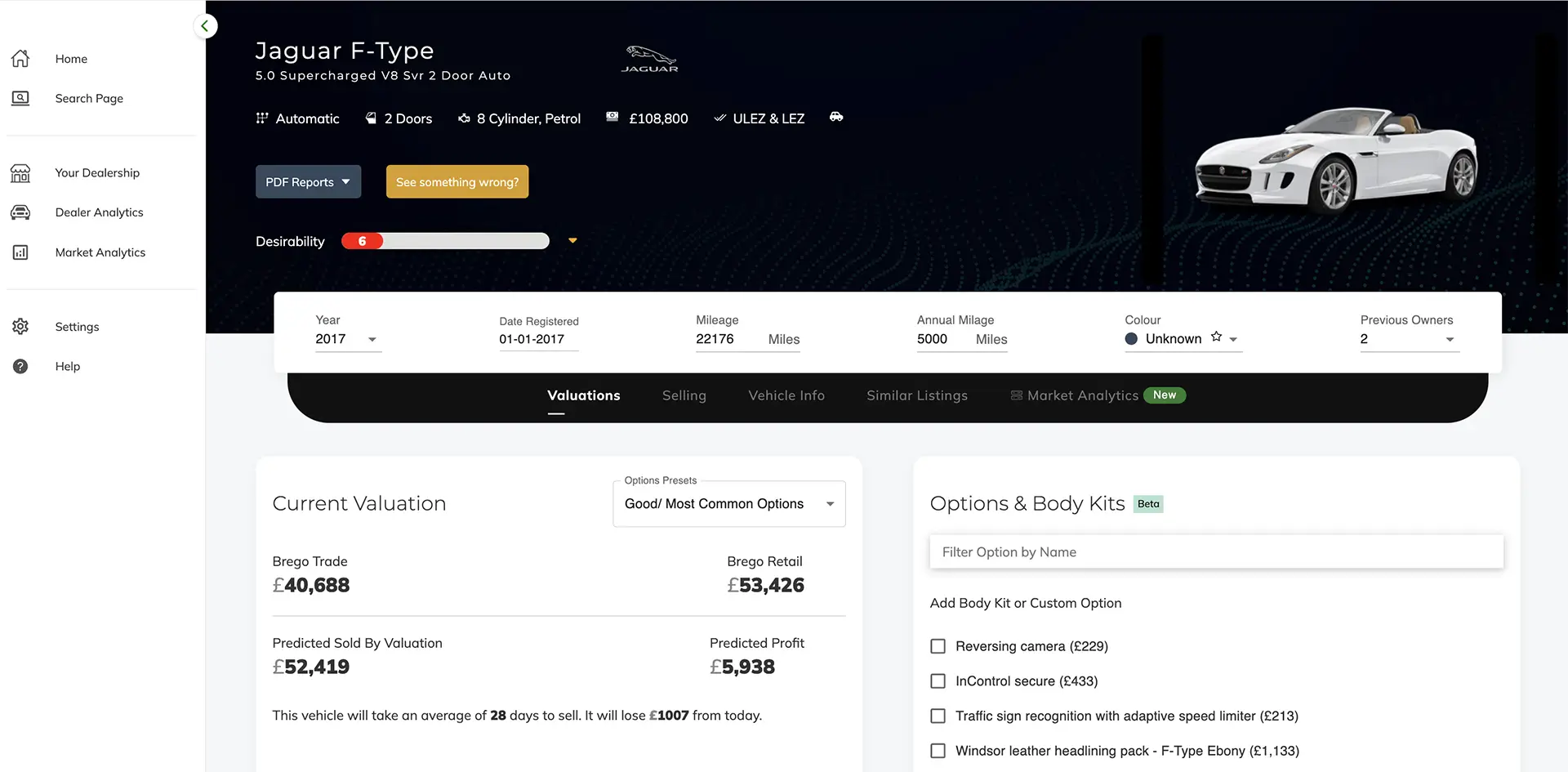Image resolution: width=1568 pixels, height=772 pixels.
Task: Click the dark colour swatch dot
Action: click(x=1131, y=339)
